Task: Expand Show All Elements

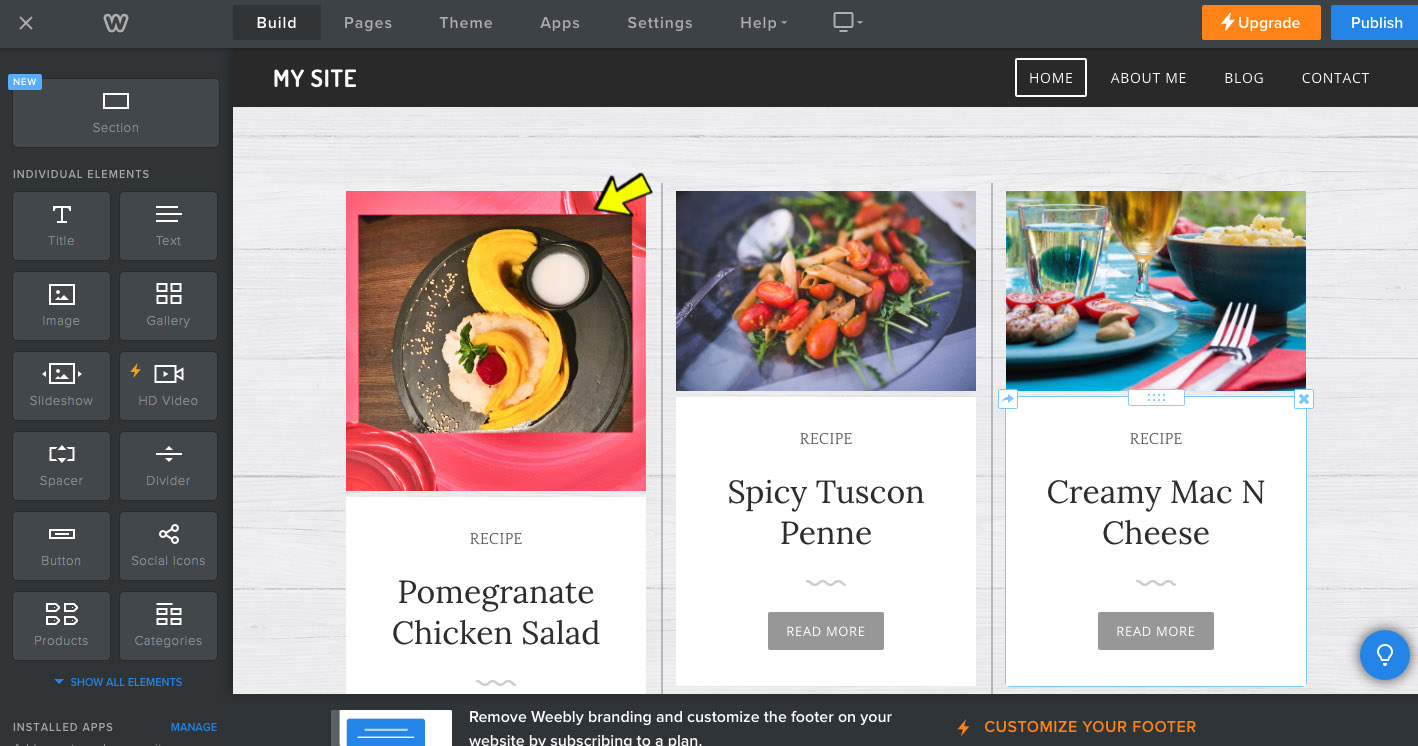Action: tap(118, 682)
